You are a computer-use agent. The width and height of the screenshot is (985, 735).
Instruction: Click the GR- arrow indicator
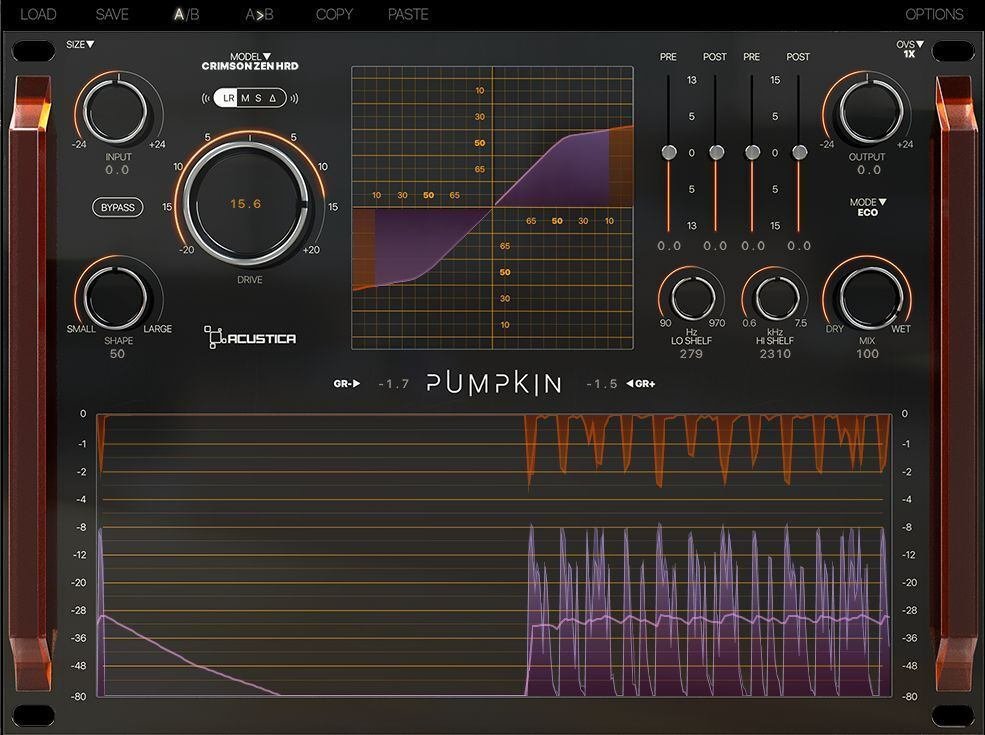point(347,383)
